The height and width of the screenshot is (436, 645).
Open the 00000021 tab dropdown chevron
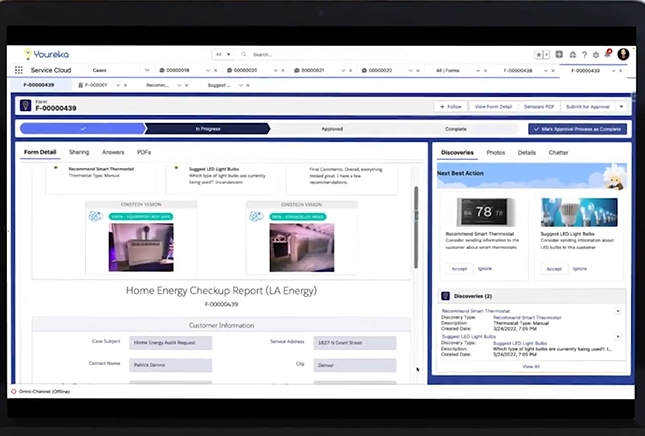pyautogui.click(x=343, y=70)
